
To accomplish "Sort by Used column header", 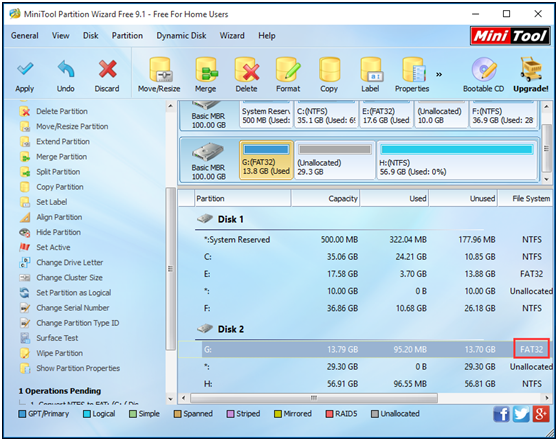I will [395, 199].
